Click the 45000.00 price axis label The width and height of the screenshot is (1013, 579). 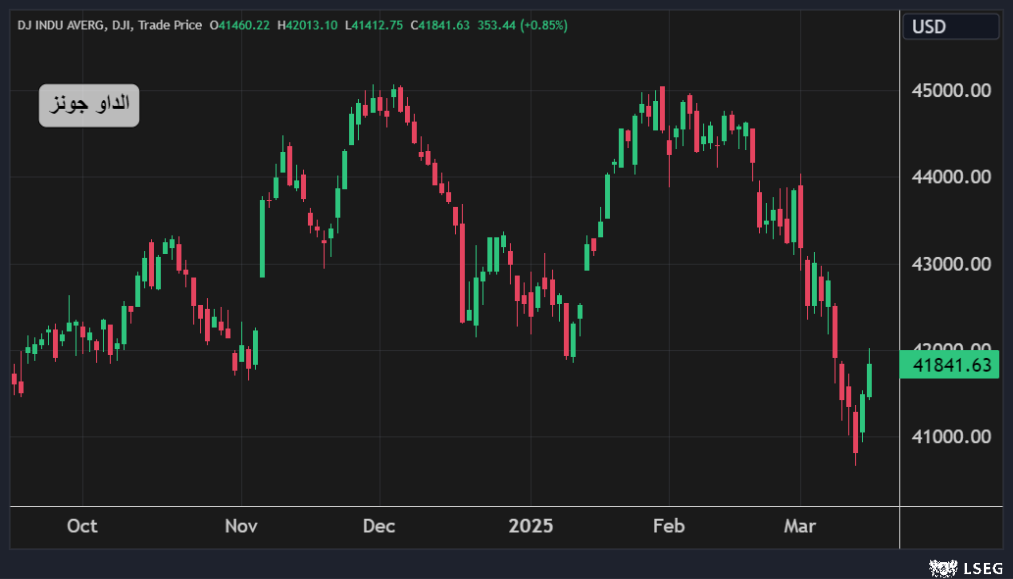[951, 91]
